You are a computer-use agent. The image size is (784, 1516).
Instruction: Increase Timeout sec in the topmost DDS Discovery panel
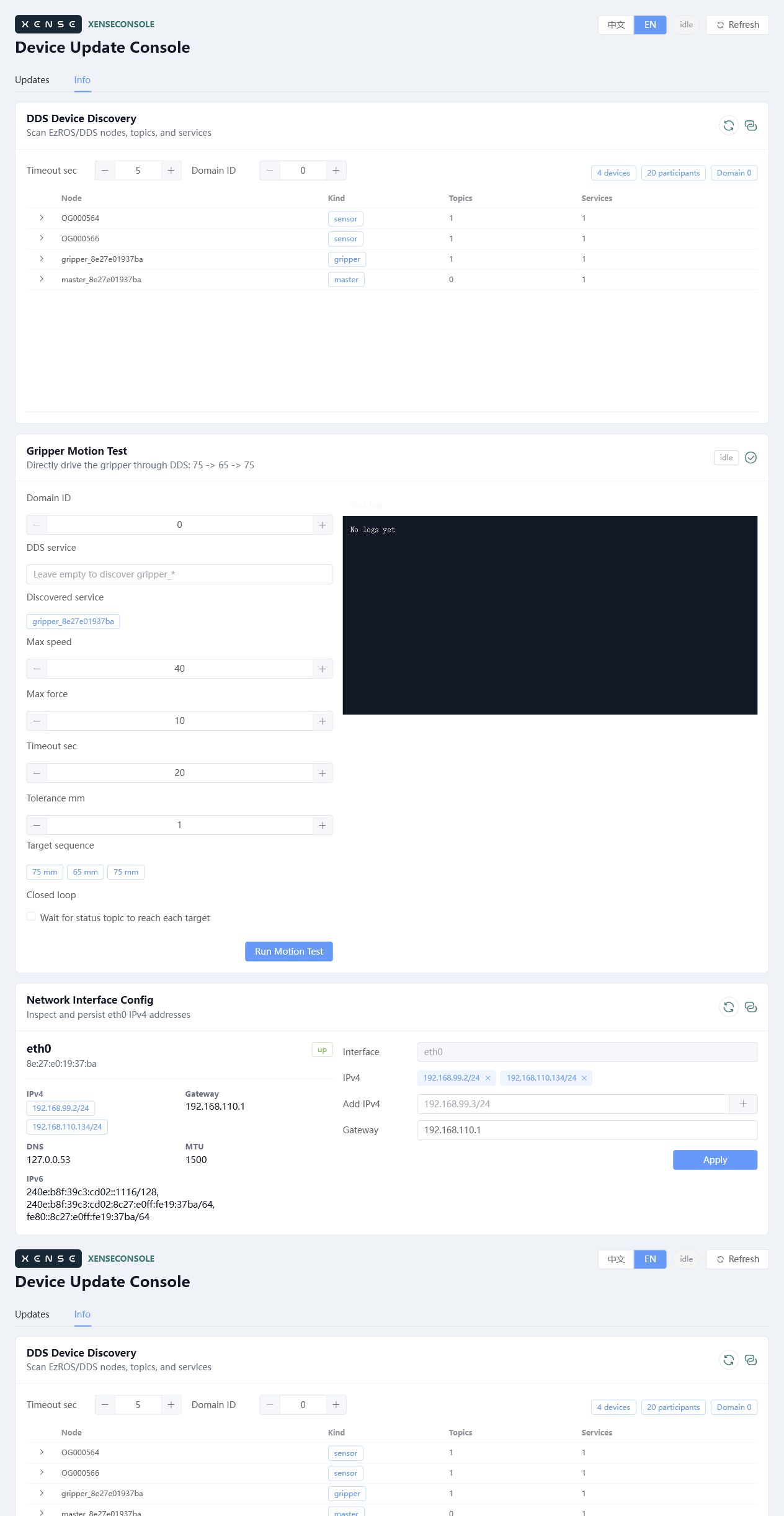click(x=171, y=171)
